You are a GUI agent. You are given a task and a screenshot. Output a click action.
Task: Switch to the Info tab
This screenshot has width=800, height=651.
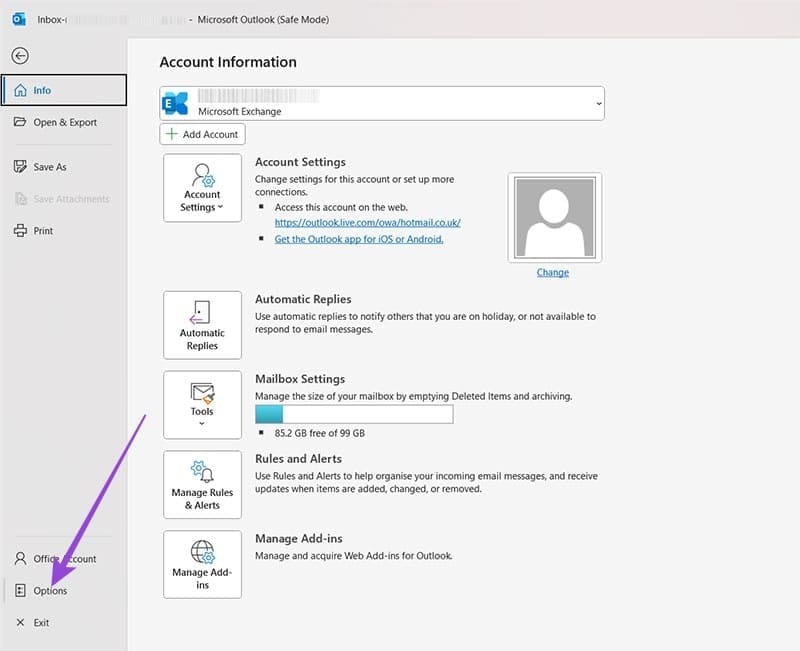point(40,89)
